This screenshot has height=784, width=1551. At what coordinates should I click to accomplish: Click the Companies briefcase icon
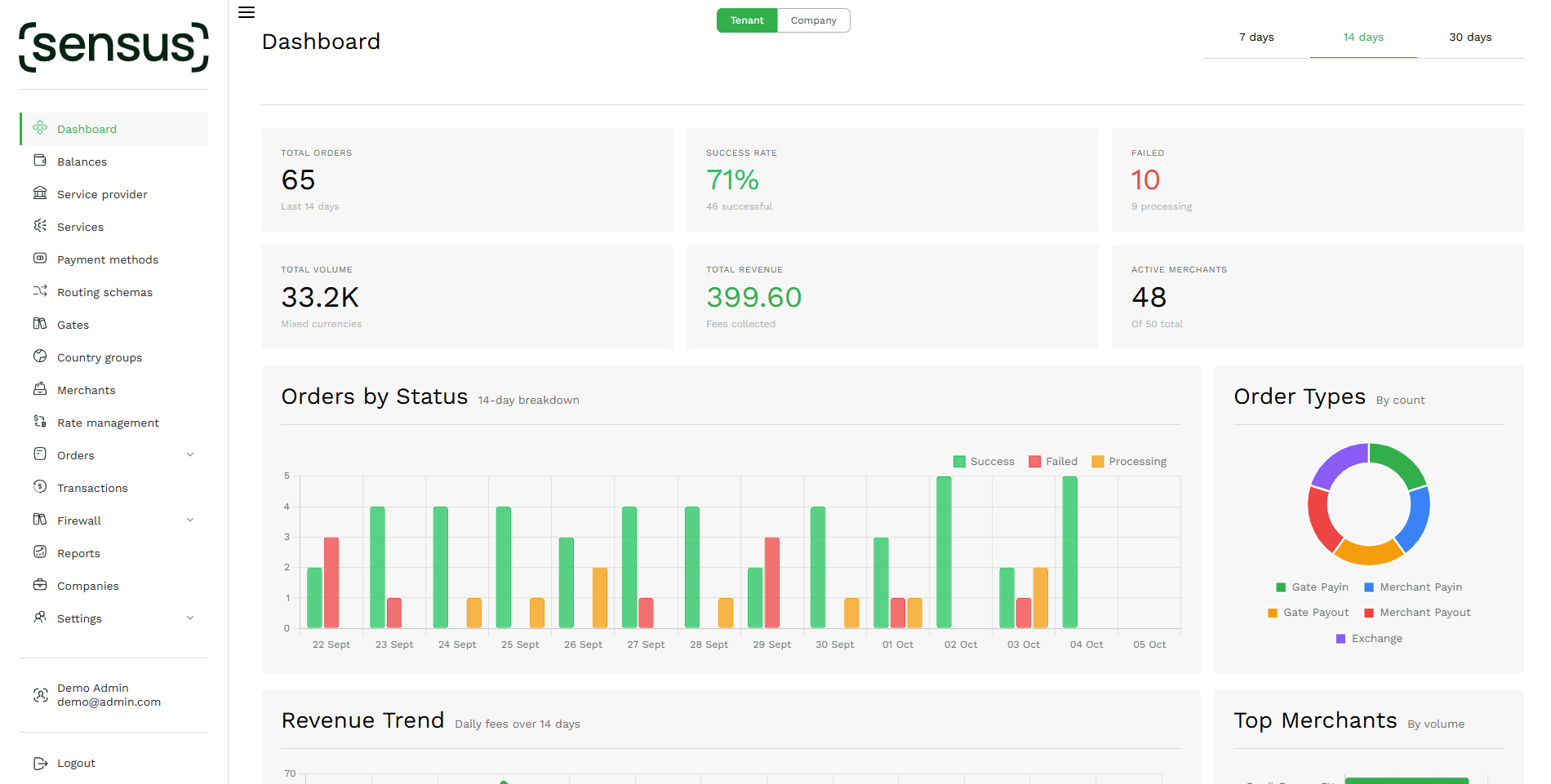(x=40, y=585)
